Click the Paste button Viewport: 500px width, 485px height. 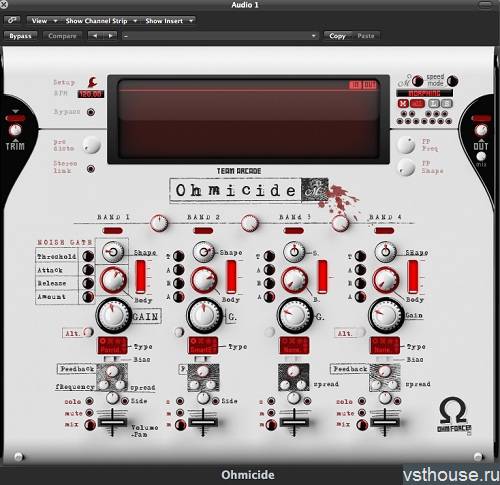[x=366, y=36]
